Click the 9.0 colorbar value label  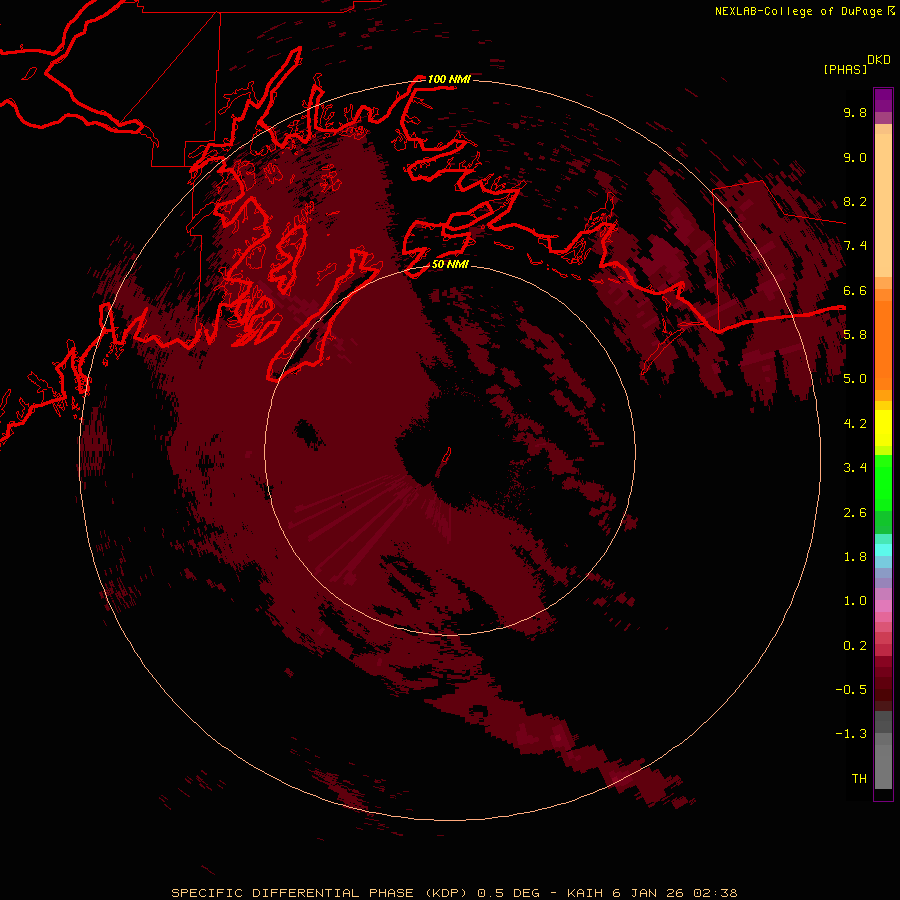click(855, 157)
